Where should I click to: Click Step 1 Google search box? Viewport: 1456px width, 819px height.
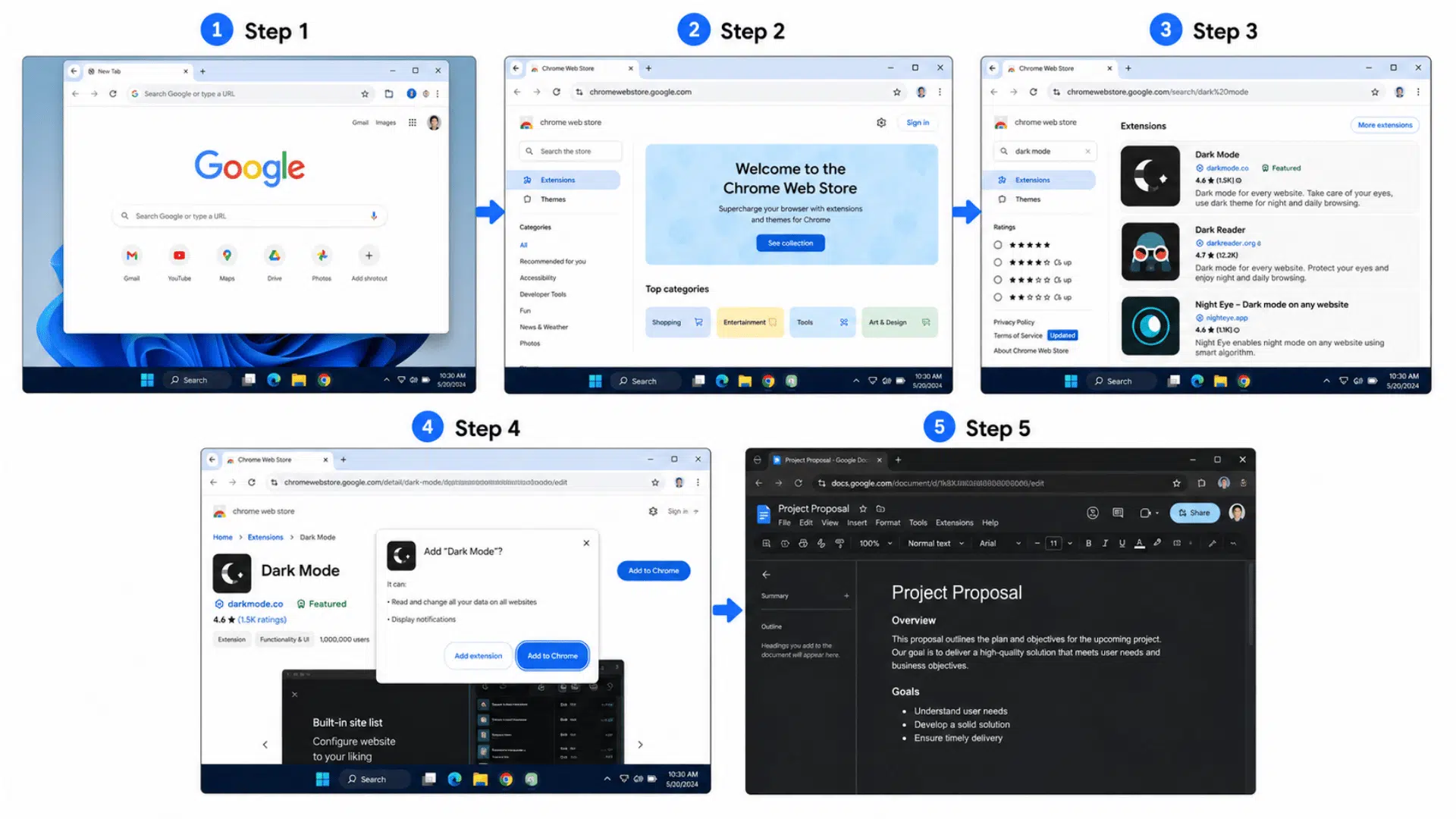tap(249, 216)
